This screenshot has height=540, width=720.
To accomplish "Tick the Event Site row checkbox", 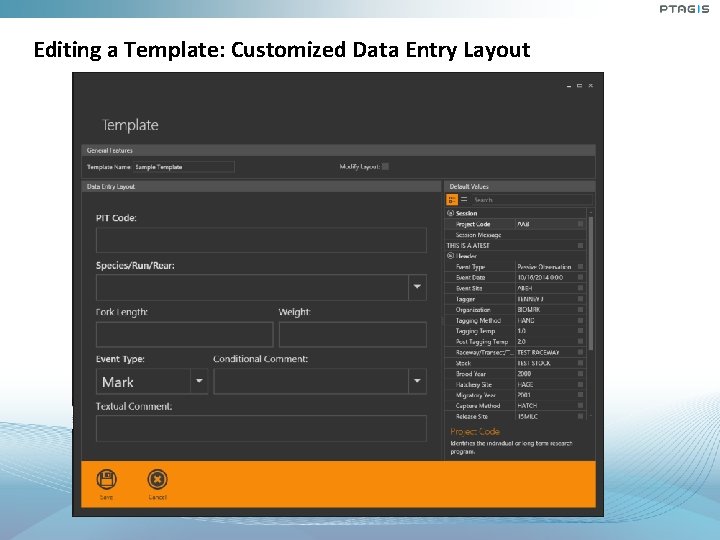I will point(580,288).
